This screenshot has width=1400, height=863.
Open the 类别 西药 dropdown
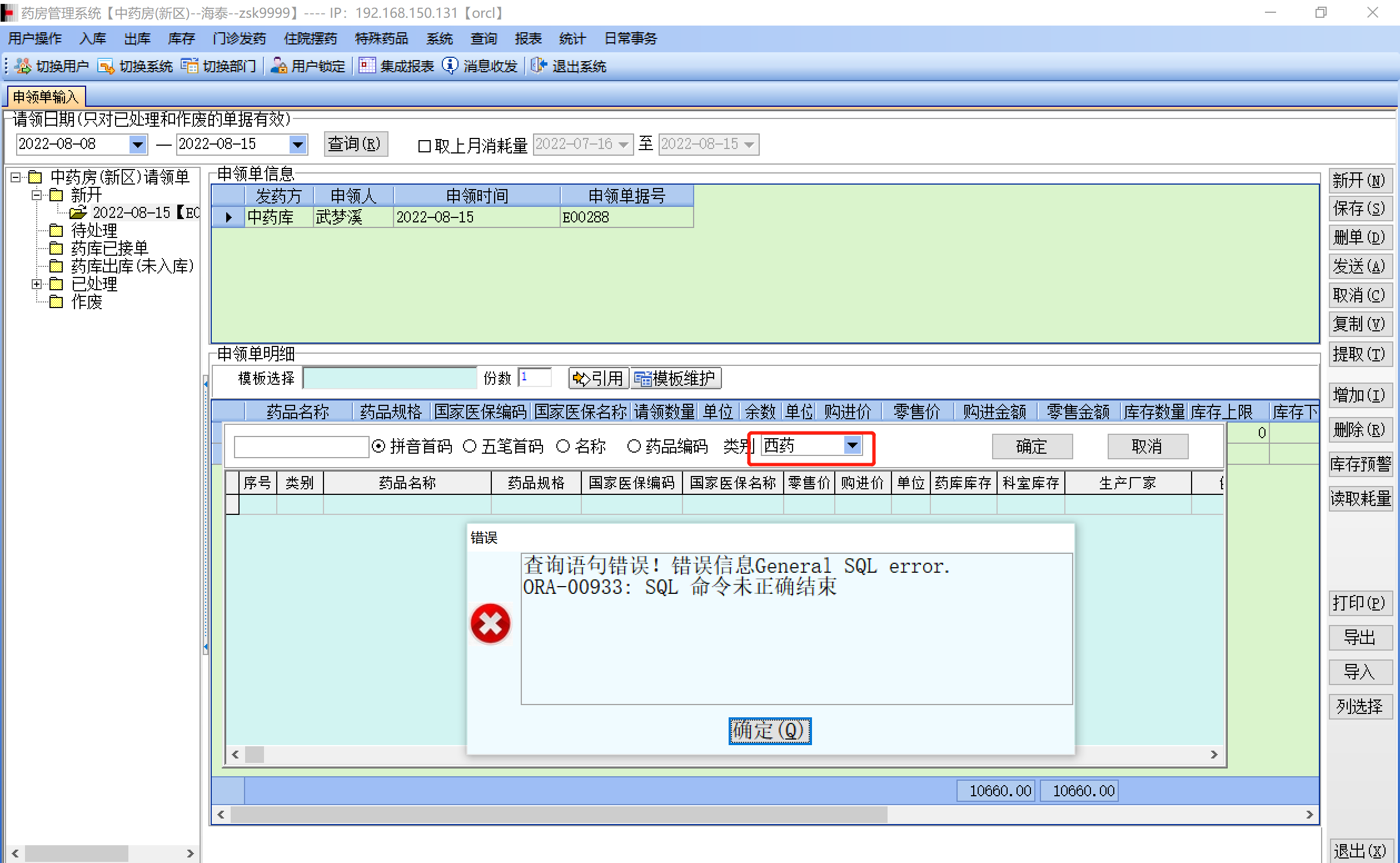[852, 445]
